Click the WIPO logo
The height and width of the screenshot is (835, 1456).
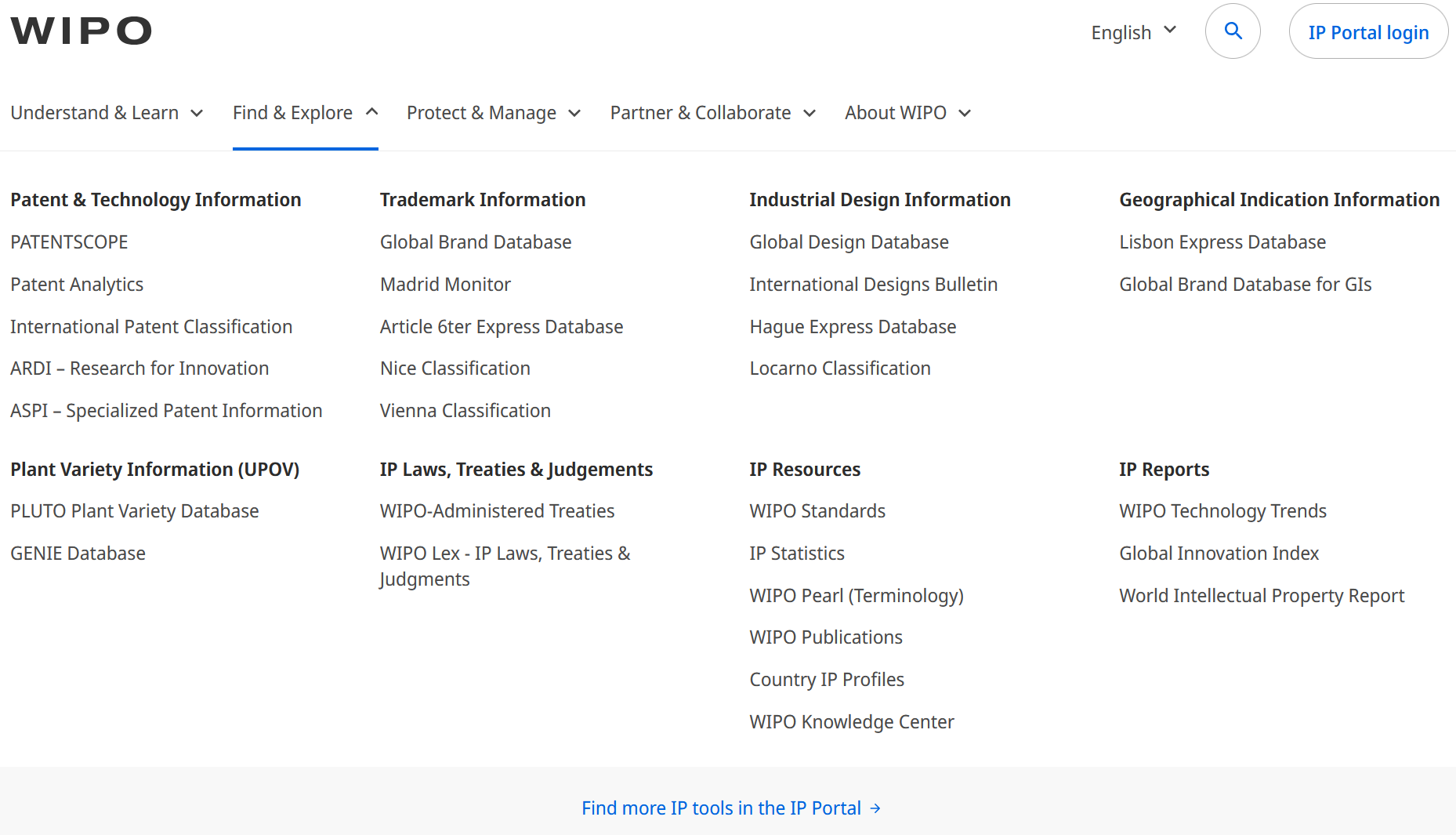click(81, 31)
